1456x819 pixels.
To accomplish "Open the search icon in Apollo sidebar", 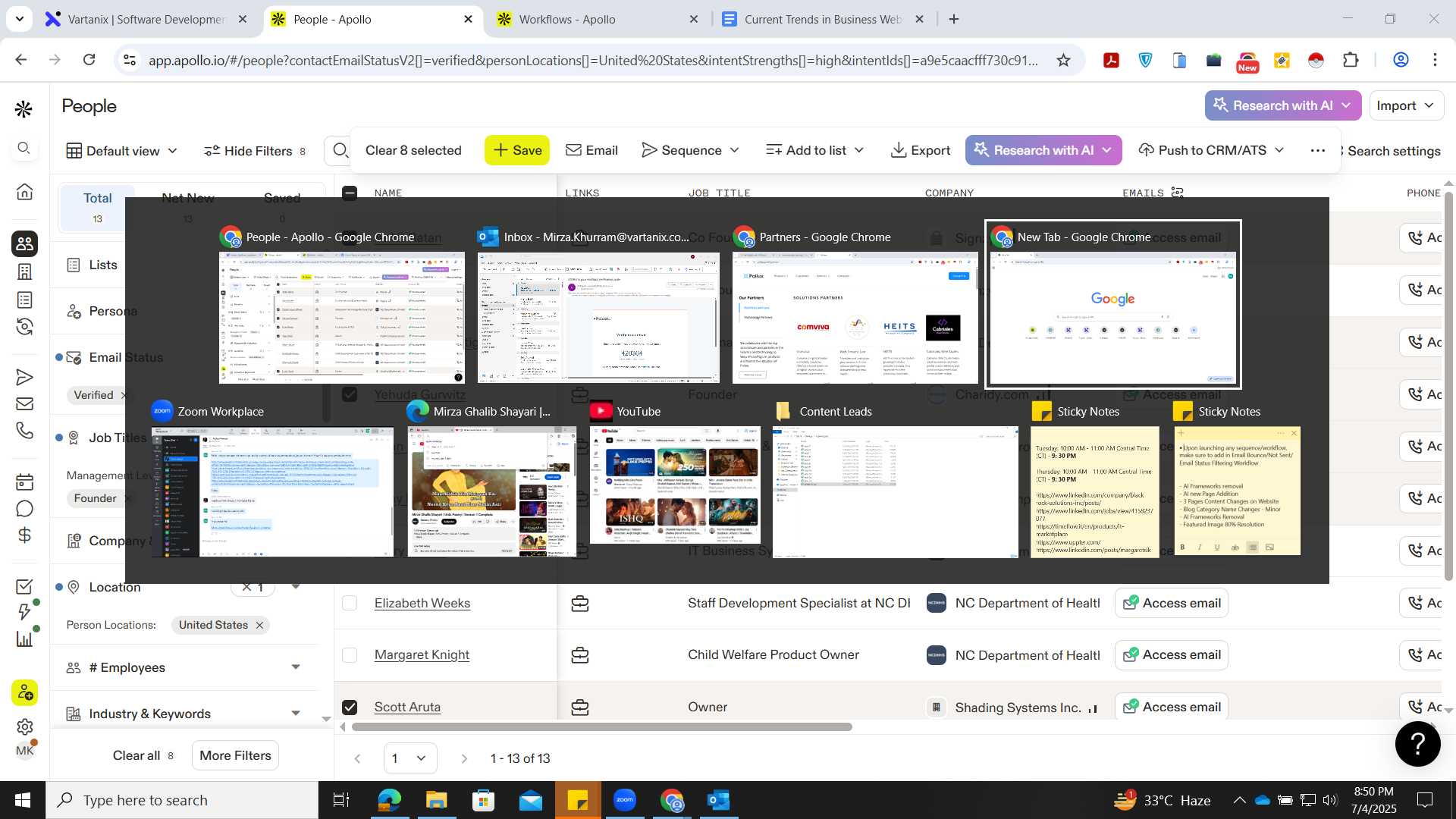I will [x=24, y=148].
